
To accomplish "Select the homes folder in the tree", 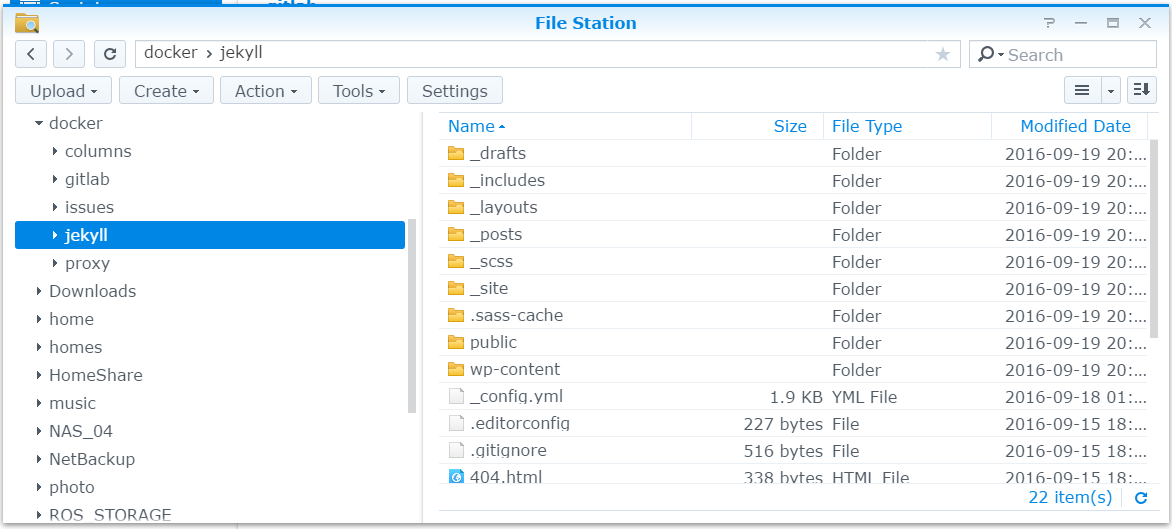I will pyautogui.click(x=75, y=347).
